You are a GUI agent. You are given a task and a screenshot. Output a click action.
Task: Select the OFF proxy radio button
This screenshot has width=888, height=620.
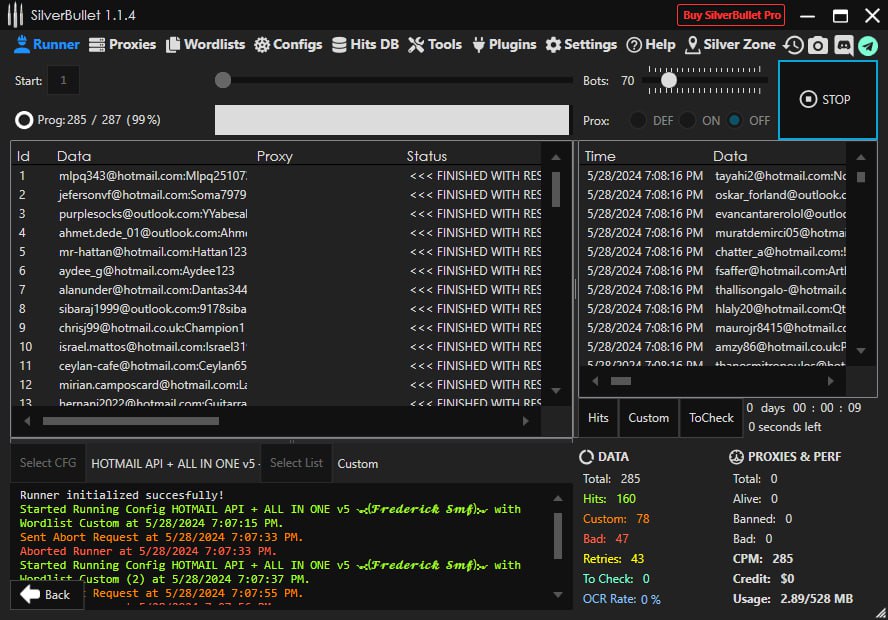pyautogui.click(x=735, y=120)
